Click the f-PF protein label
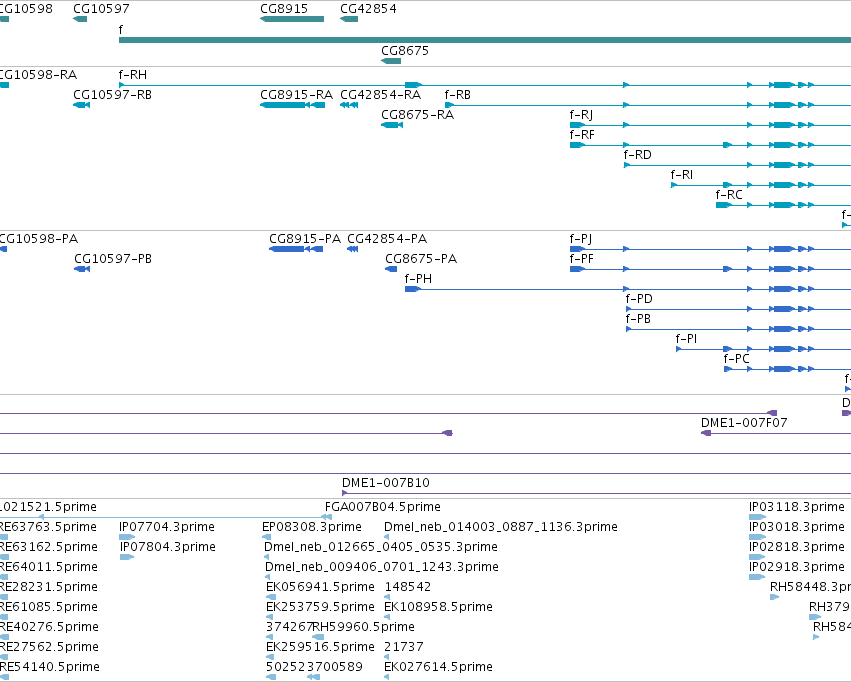 [x=582, y=259]
